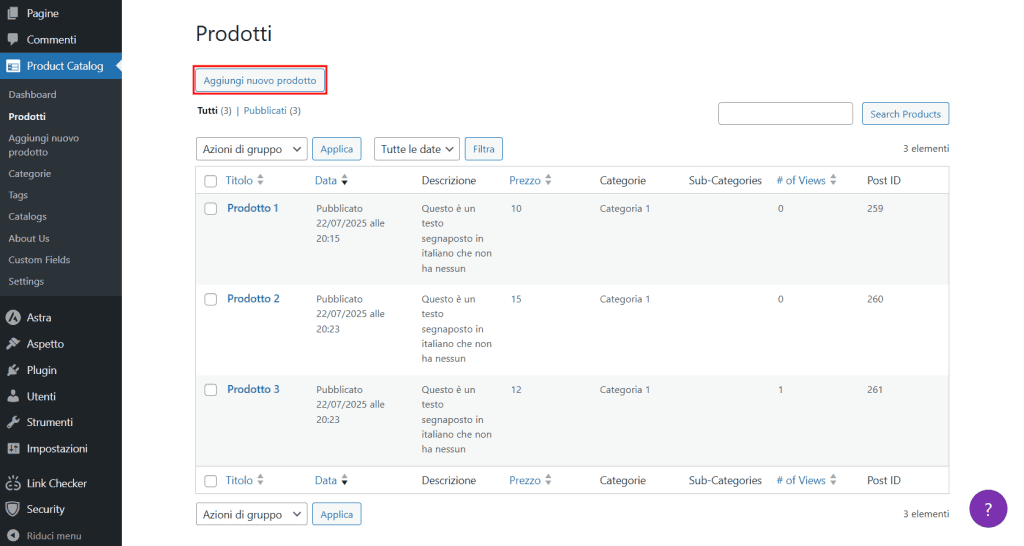Open Categorie in Product Catalog submenu

pyautogui.click(x=30, y=174)
